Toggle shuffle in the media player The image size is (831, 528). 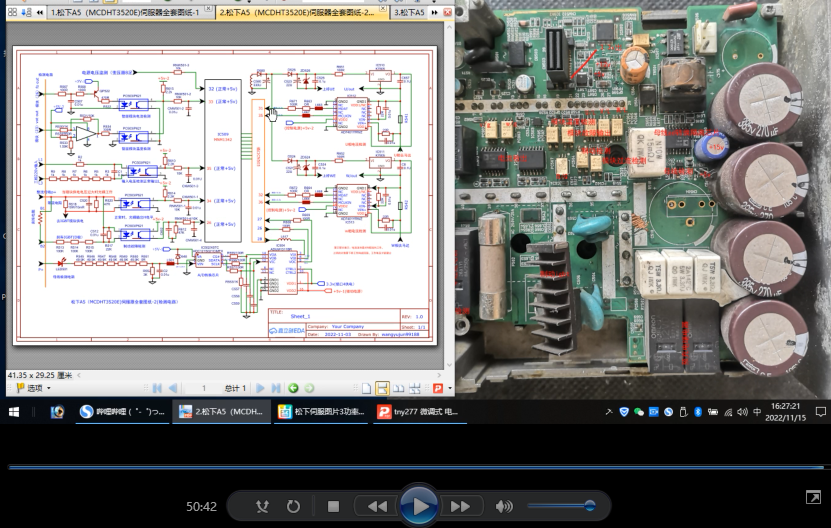[x=262, y=506]
